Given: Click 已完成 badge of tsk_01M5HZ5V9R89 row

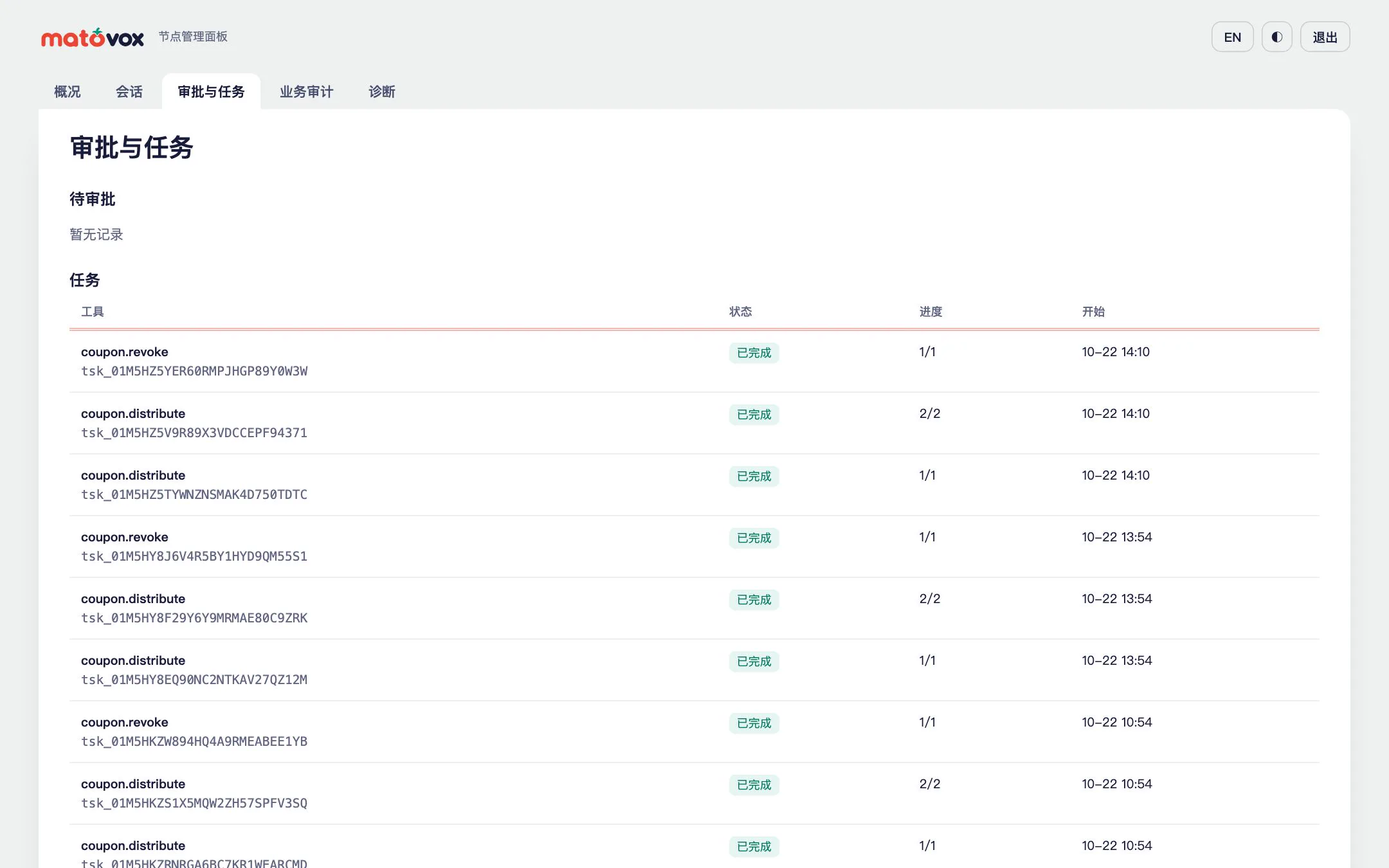Looking at the screenshot, I should point(754,415).
